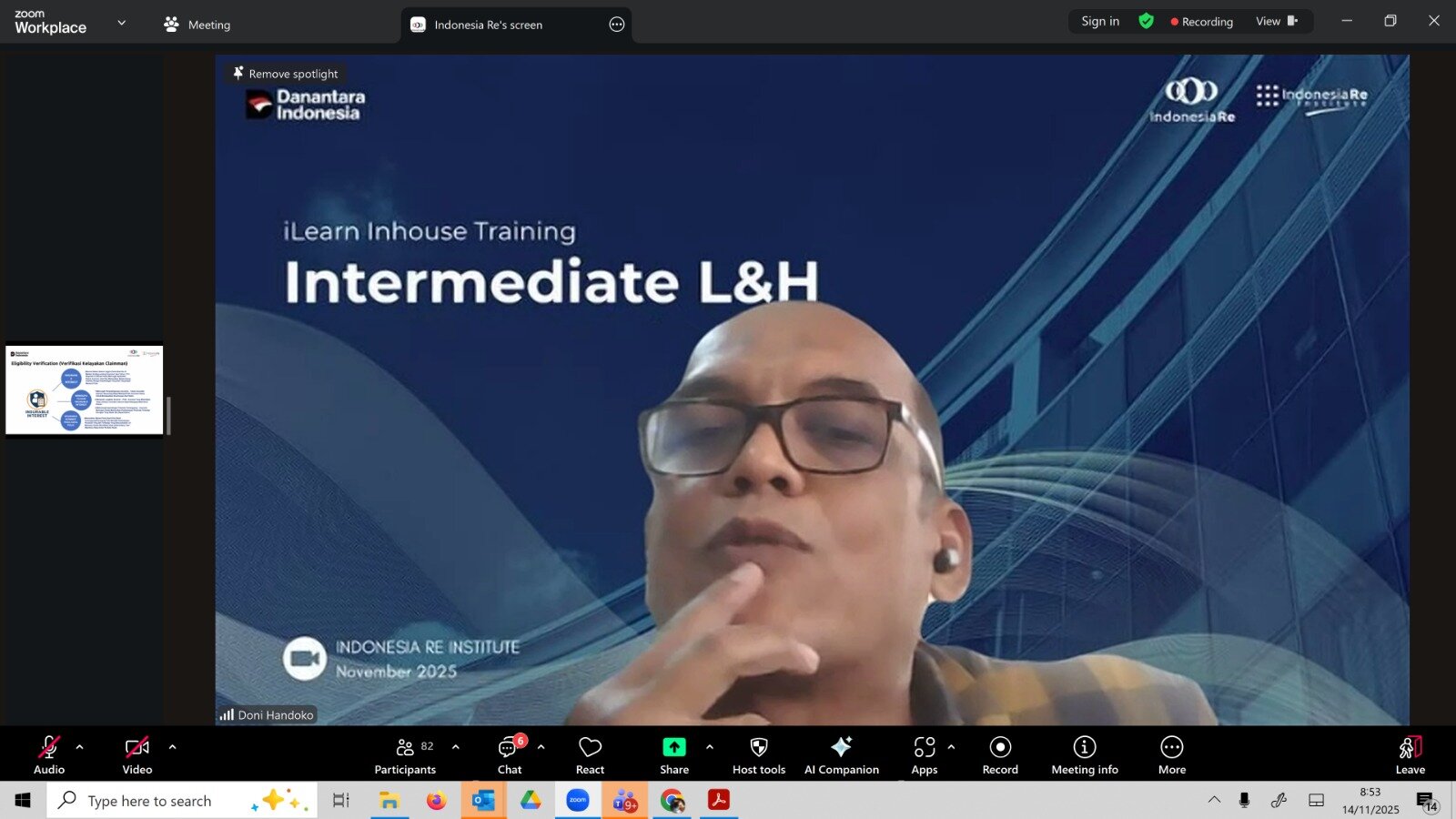Switch to the Meeting tab
The height and width of the screenshot is (819, 1456).
point(197,25)
